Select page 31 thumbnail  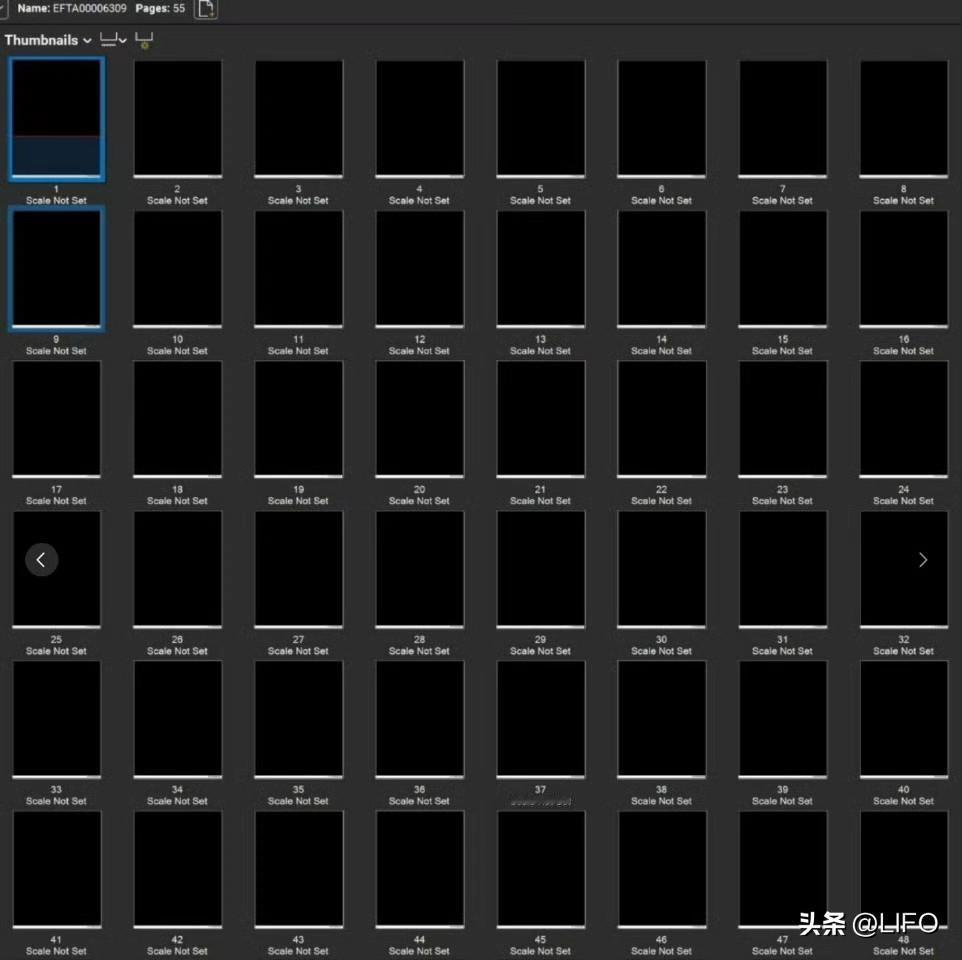783,570
